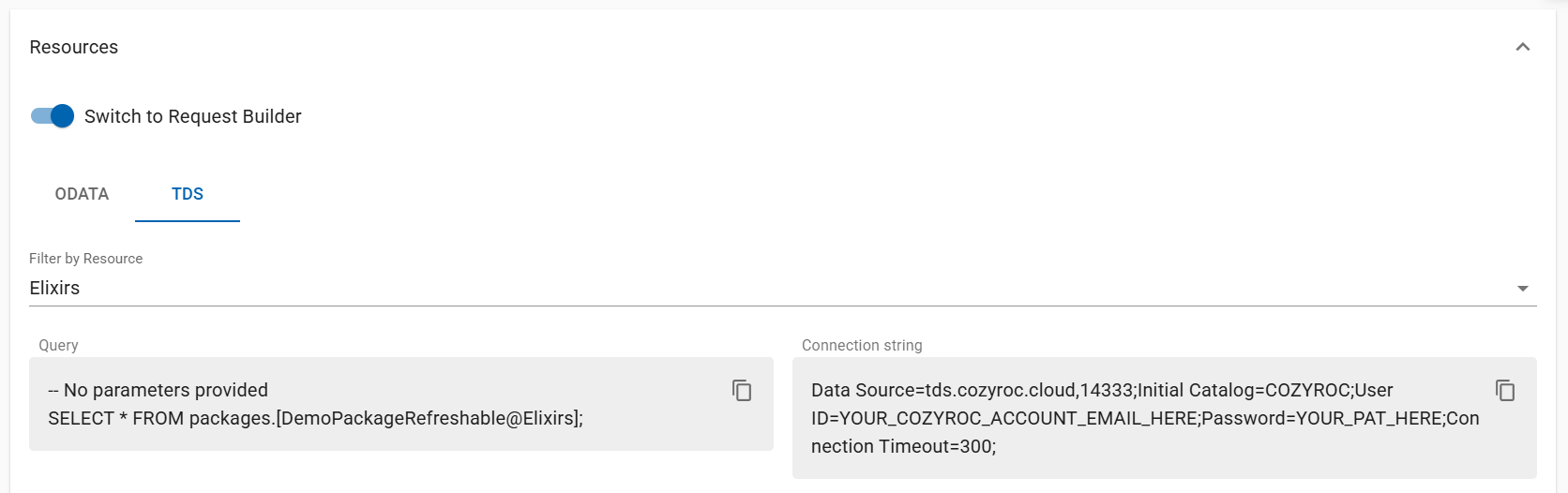
Task: Open the Filter by Resource dropdown arrow
Action: [1523, 289]
